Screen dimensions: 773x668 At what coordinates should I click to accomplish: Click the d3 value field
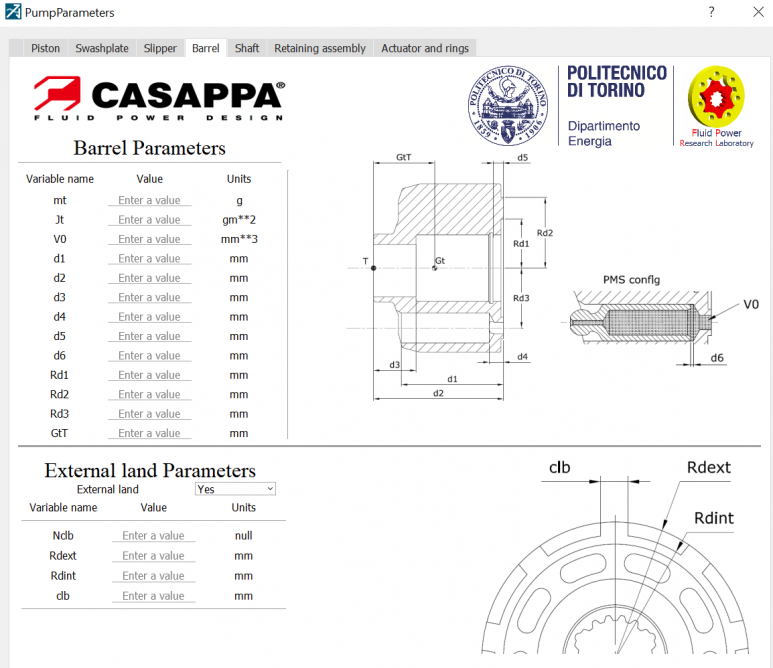pos(149,297)
